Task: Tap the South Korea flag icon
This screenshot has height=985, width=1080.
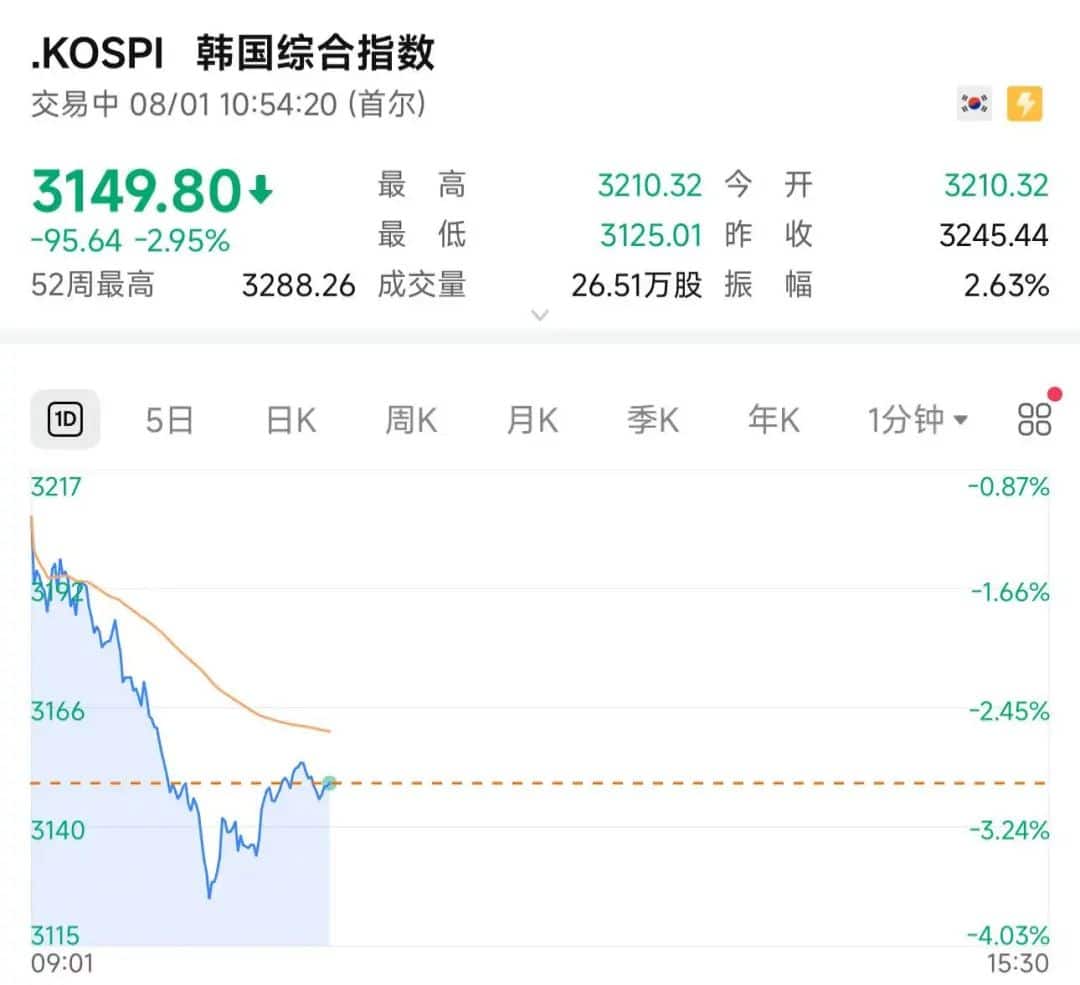Action: (x=974, y=103)
